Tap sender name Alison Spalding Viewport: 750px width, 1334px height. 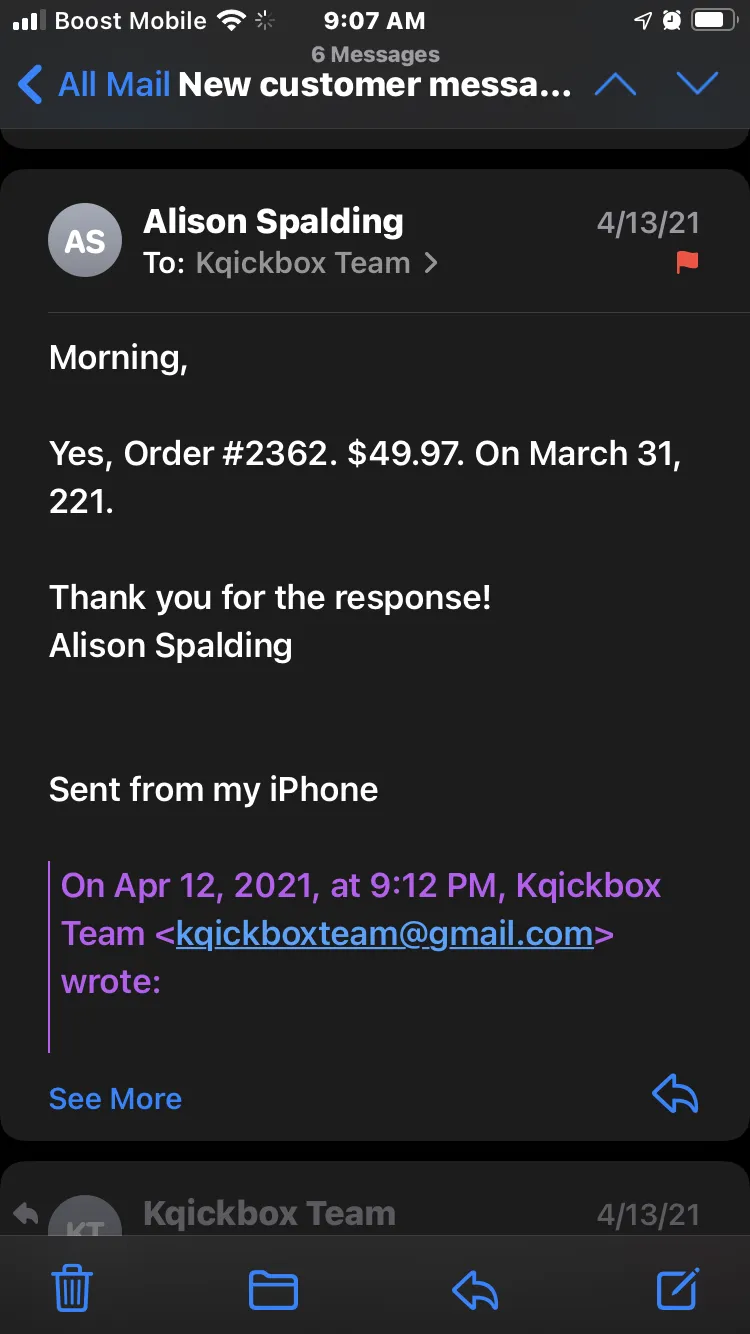[273, 221]
